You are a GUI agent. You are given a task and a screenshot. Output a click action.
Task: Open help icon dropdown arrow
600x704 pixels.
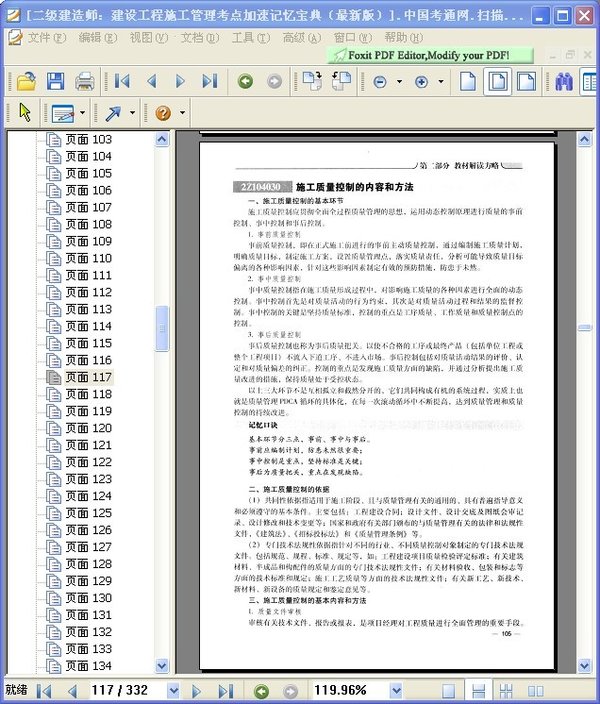click(x=182, y=112)
